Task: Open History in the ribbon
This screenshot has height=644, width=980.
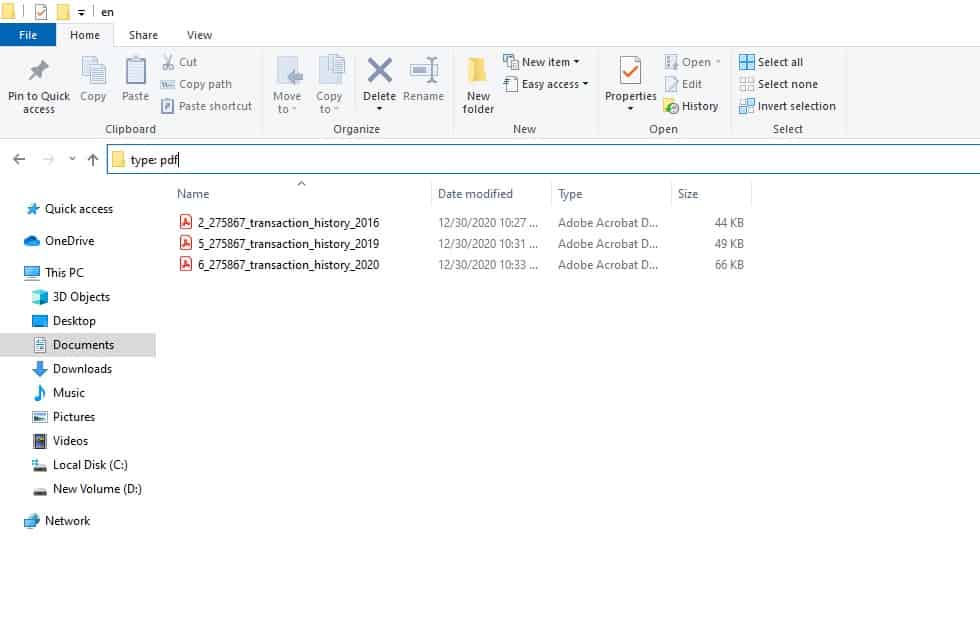Action: tap(691, 106)
